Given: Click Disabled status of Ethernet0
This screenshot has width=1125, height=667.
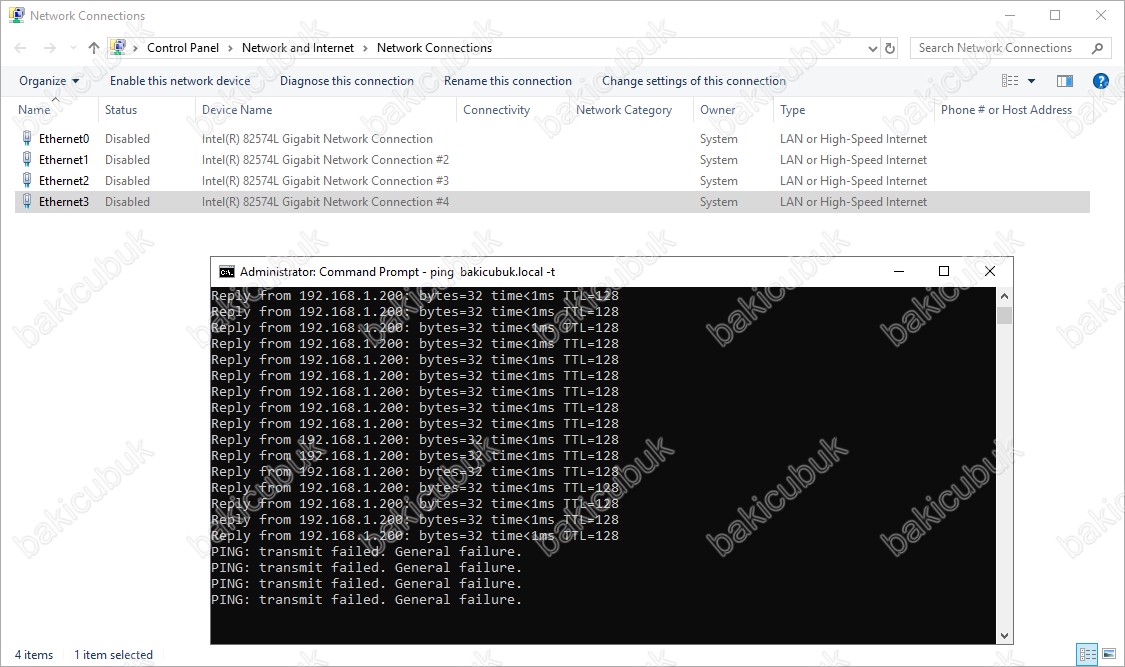Looking at the screenshot, I should tap(127, 138).
